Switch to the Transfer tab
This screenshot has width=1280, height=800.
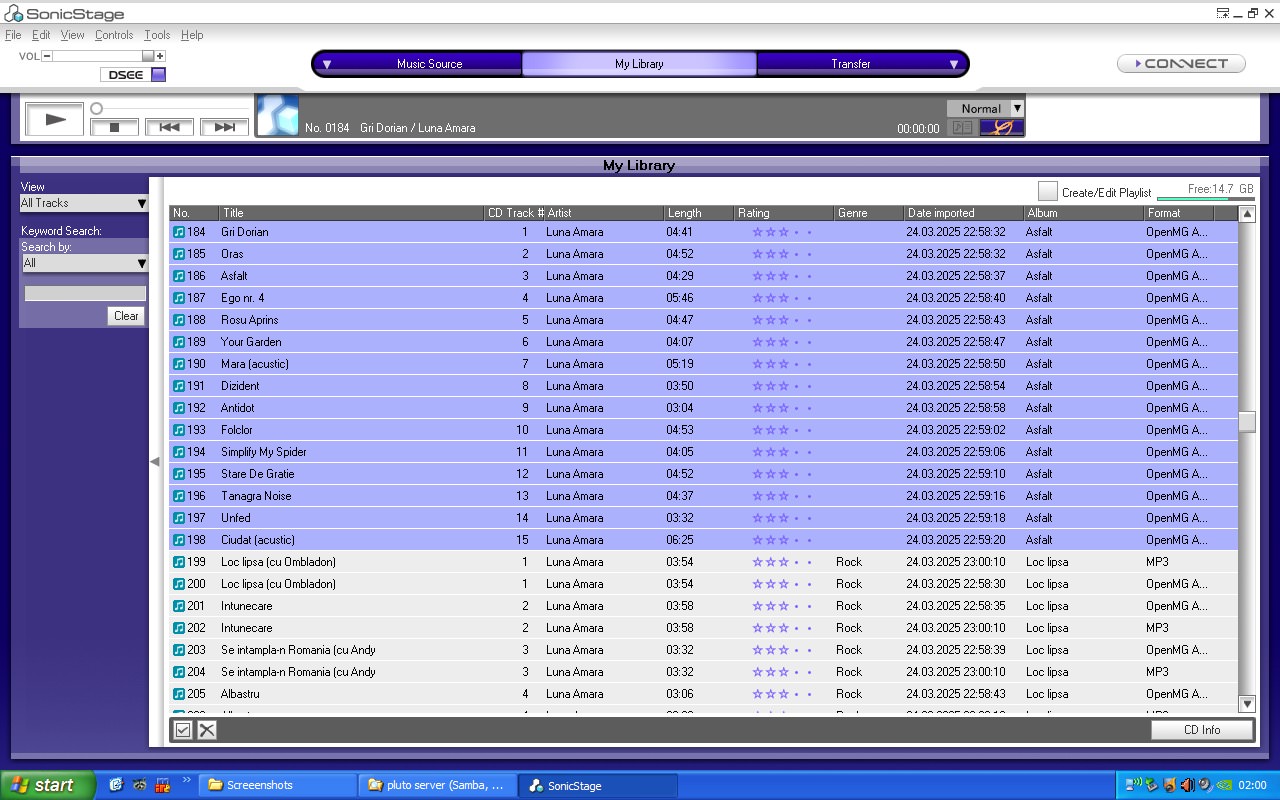tap(851, 64)
